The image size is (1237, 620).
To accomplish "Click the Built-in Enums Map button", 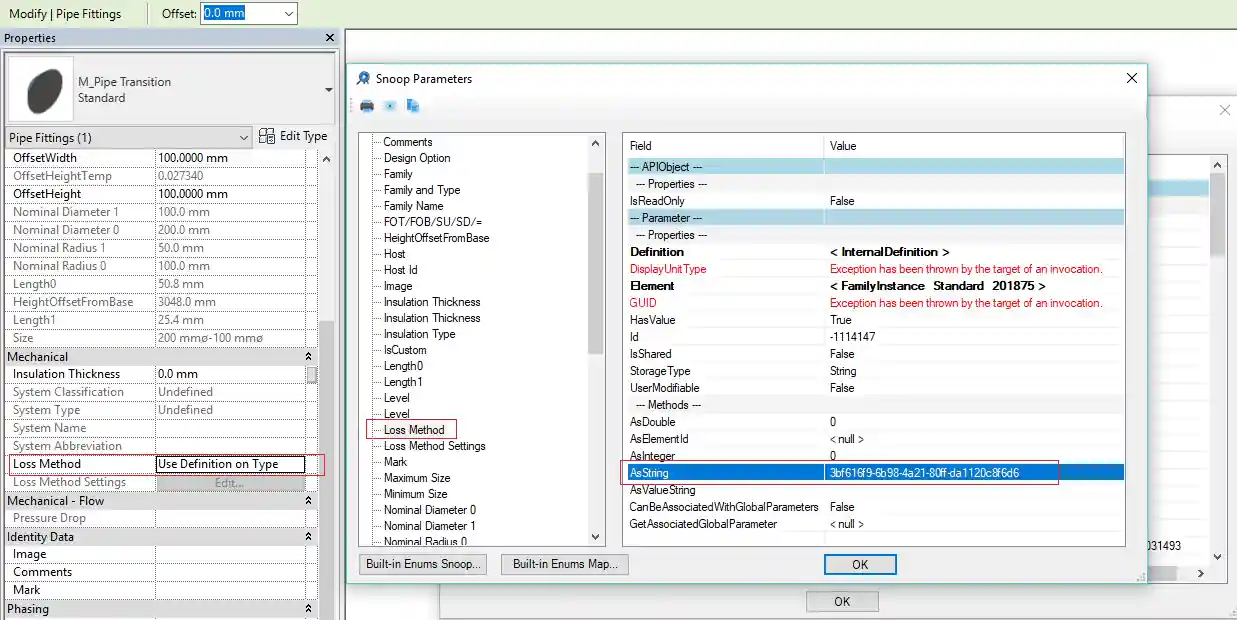I will pyautogui.click(x=564, y=564).
